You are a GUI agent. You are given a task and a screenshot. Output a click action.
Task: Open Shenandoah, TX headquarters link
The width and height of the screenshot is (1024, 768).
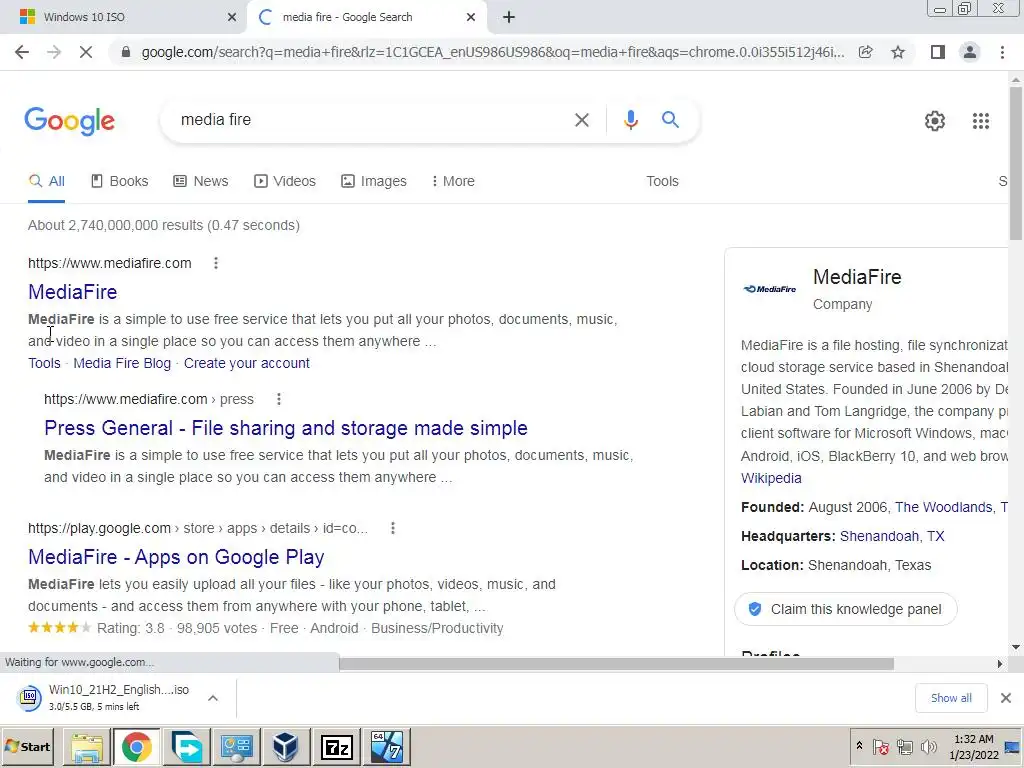click(x=892, y=536)
